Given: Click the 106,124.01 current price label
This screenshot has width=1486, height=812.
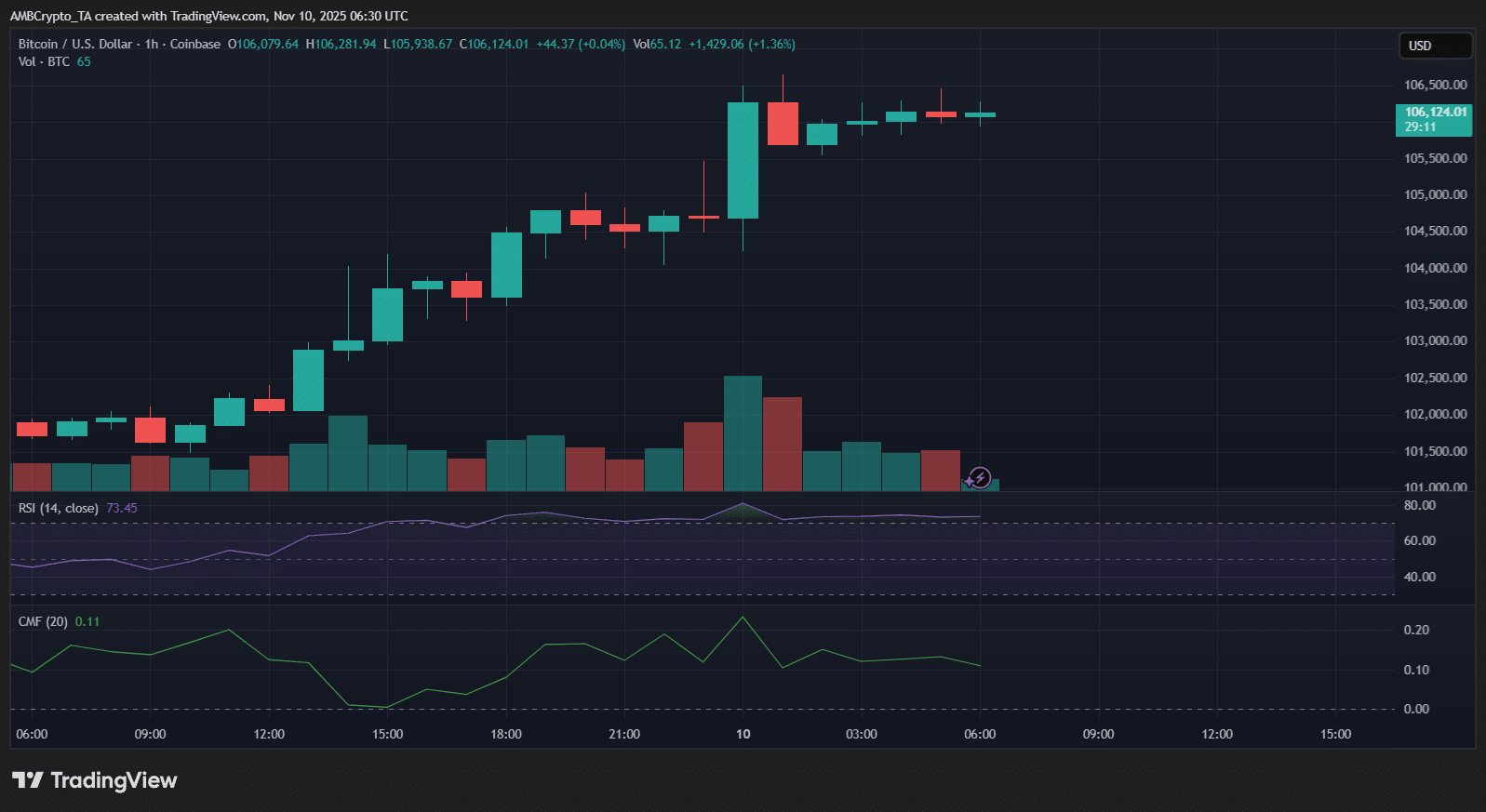Looking at the screenshot, I should (x=1433, y=119).
